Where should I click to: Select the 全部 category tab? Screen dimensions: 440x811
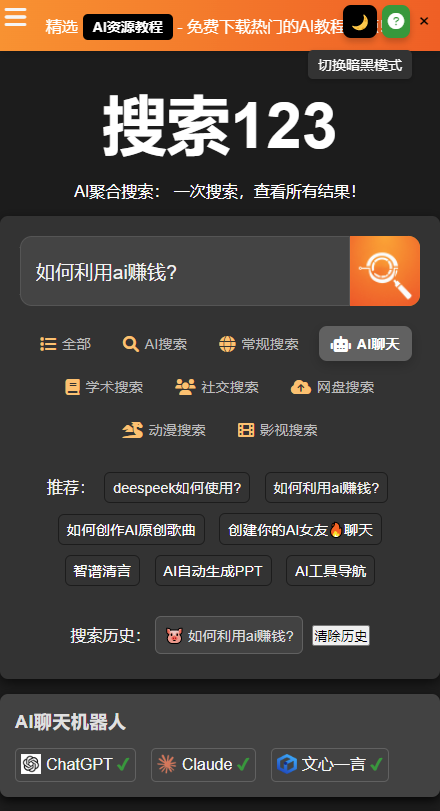(66, 344)
